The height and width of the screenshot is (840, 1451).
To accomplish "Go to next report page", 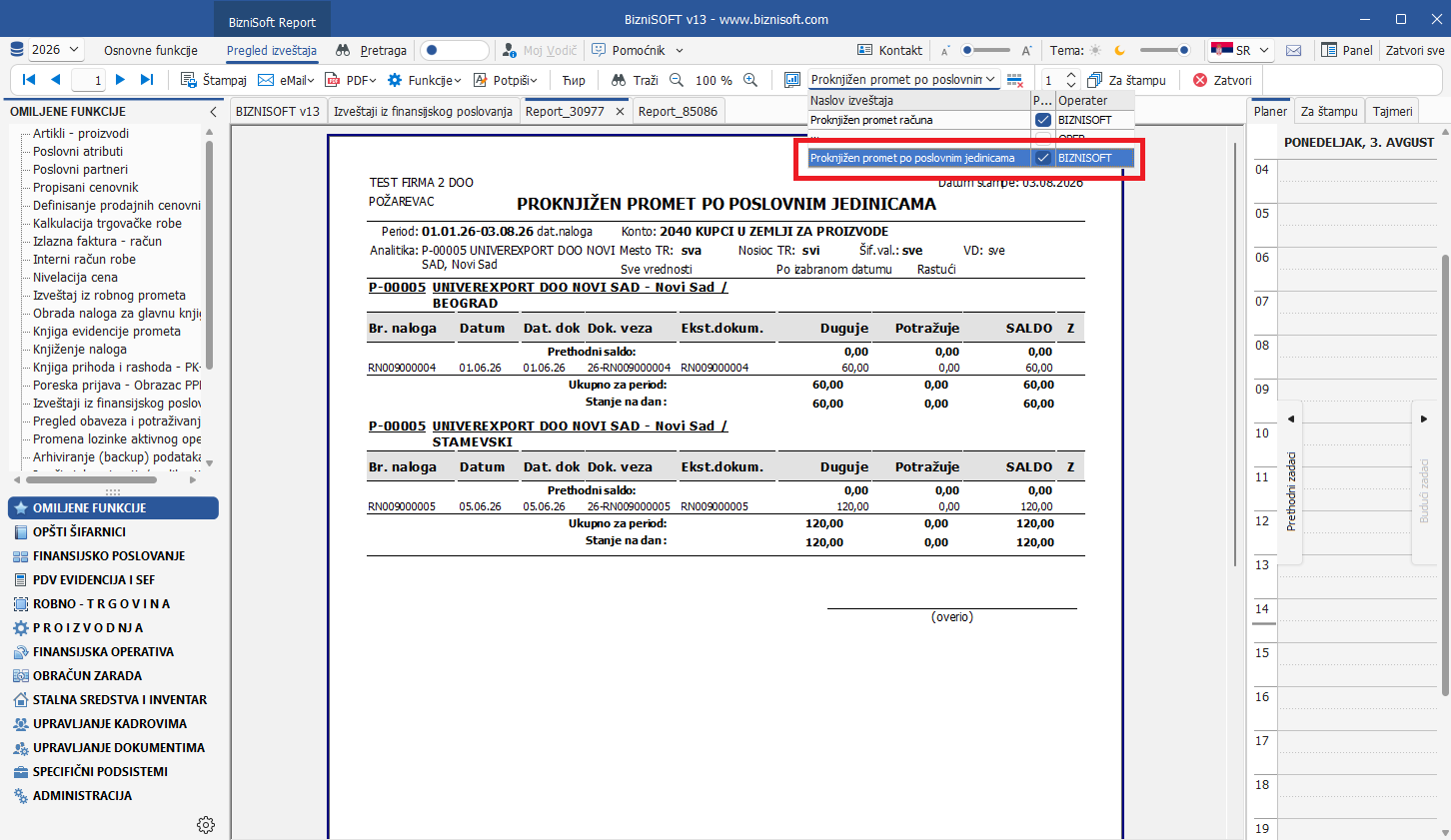I will 120,80.
